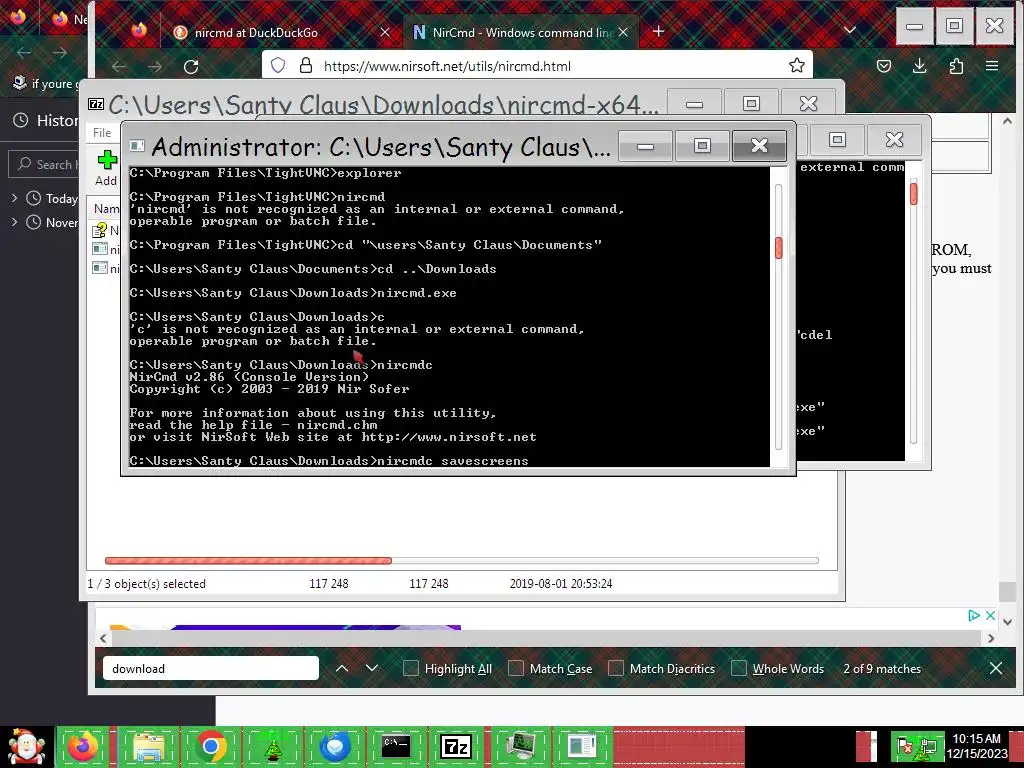Click the second console window scrollbar thumb

(914, 193)
